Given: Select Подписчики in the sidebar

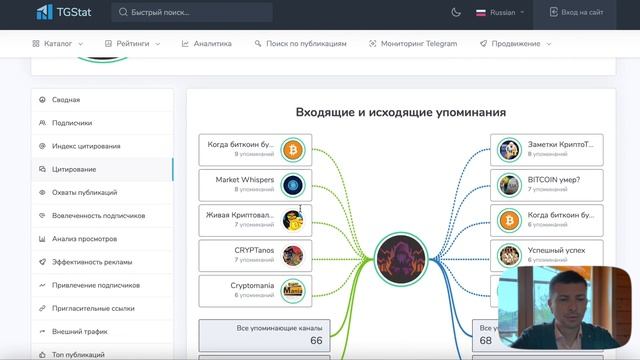Looking at the screenshot, I should (102, 123).
